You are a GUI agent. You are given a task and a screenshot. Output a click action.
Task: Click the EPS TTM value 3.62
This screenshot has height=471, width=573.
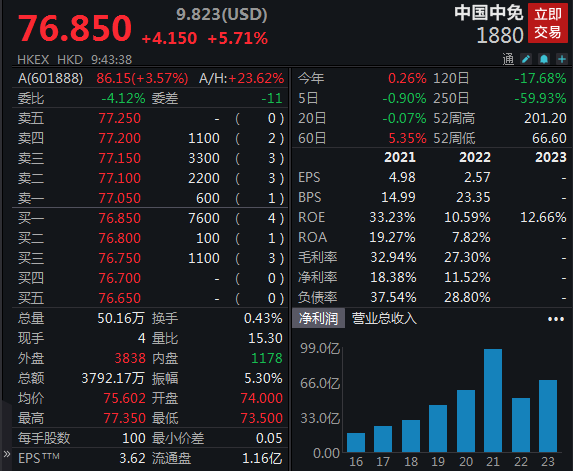tap(133, 458)
